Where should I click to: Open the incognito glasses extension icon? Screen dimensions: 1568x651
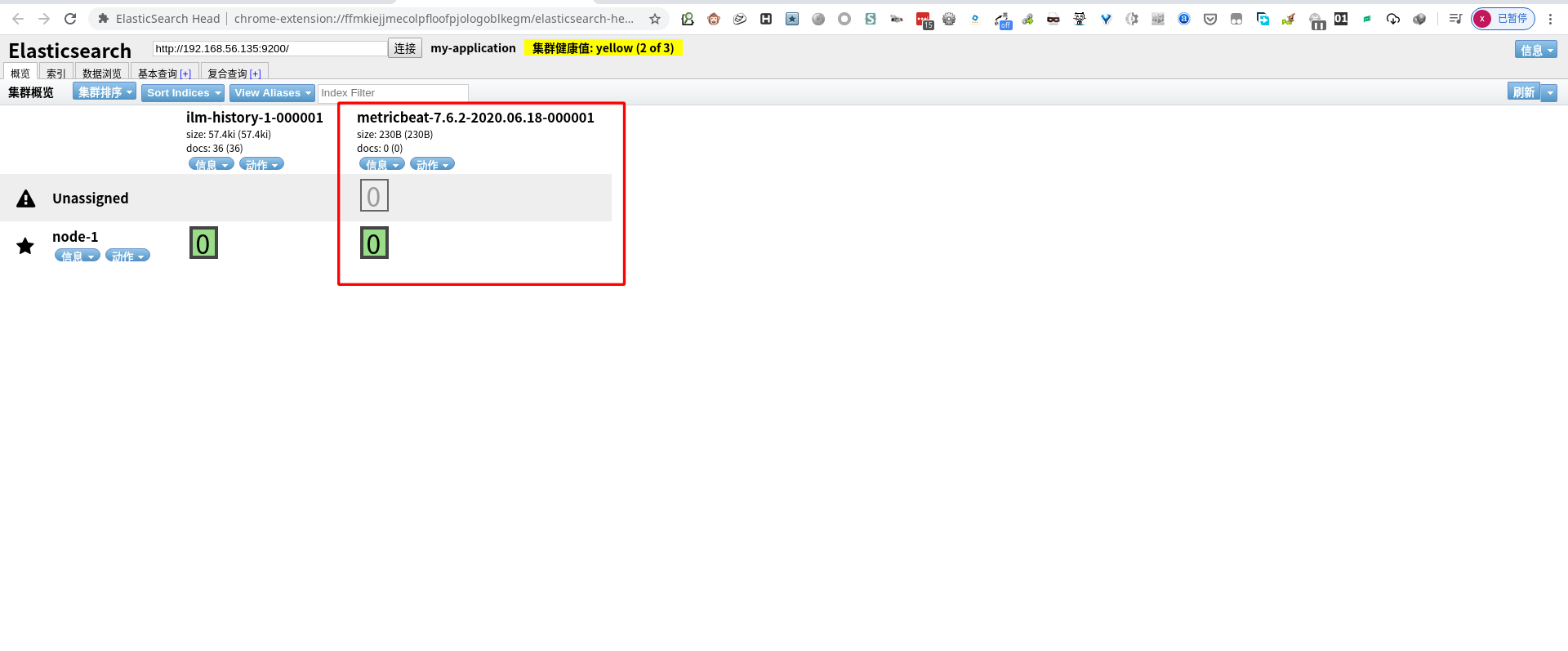click(1053, 19)
